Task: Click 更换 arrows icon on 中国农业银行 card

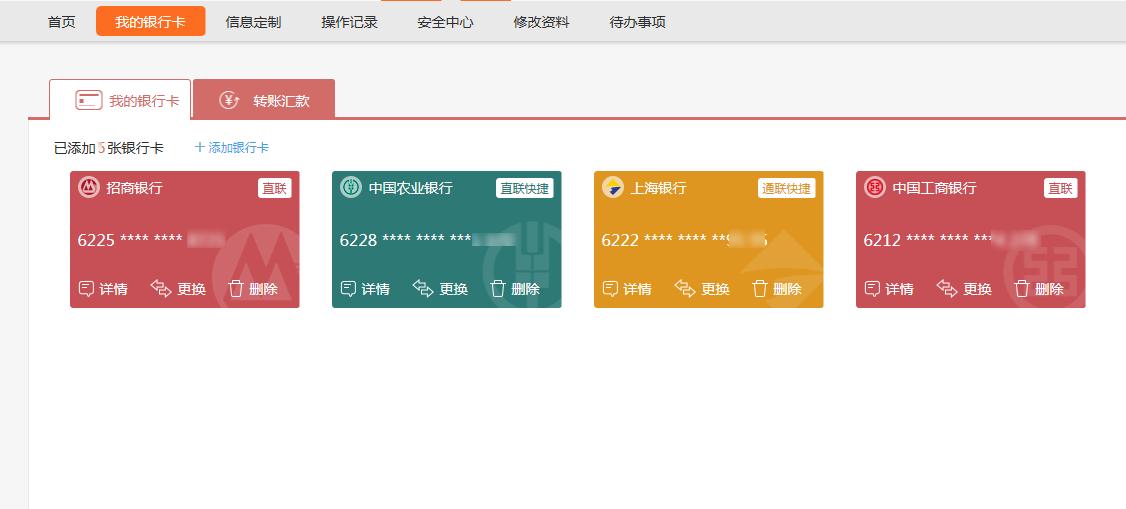Action: pyautogui.click(x=424, y=289)
